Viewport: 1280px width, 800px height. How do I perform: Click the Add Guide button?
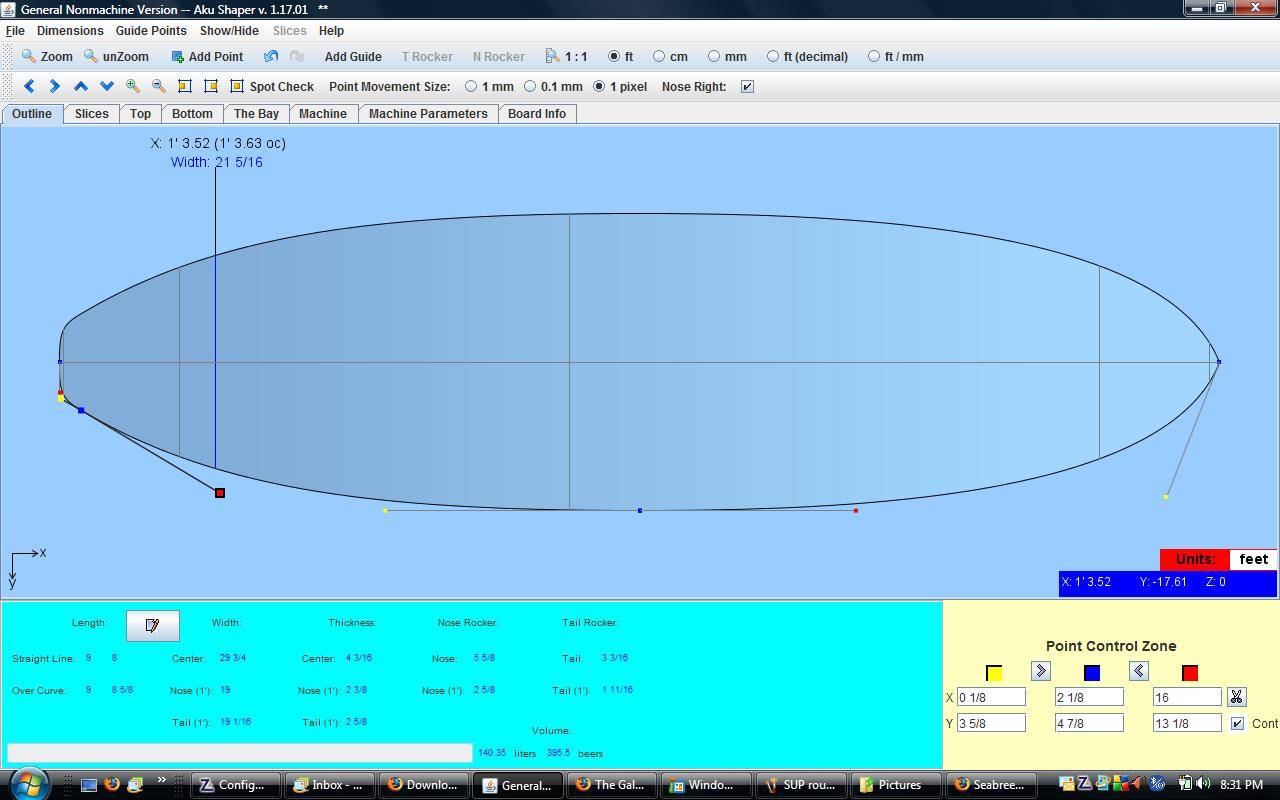pyautogui.click(x=352, y=57)
